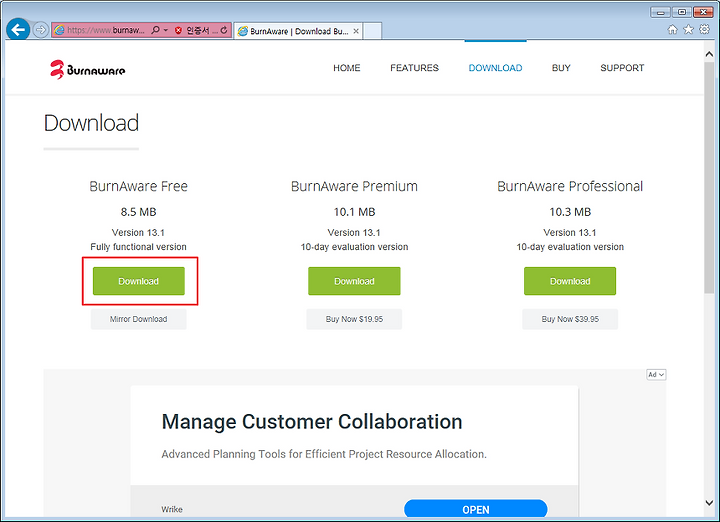The width and height of the screenshot is (720, 522).
Task: Click BurnAware Premium heading text
Action: (x=354, y=186)
